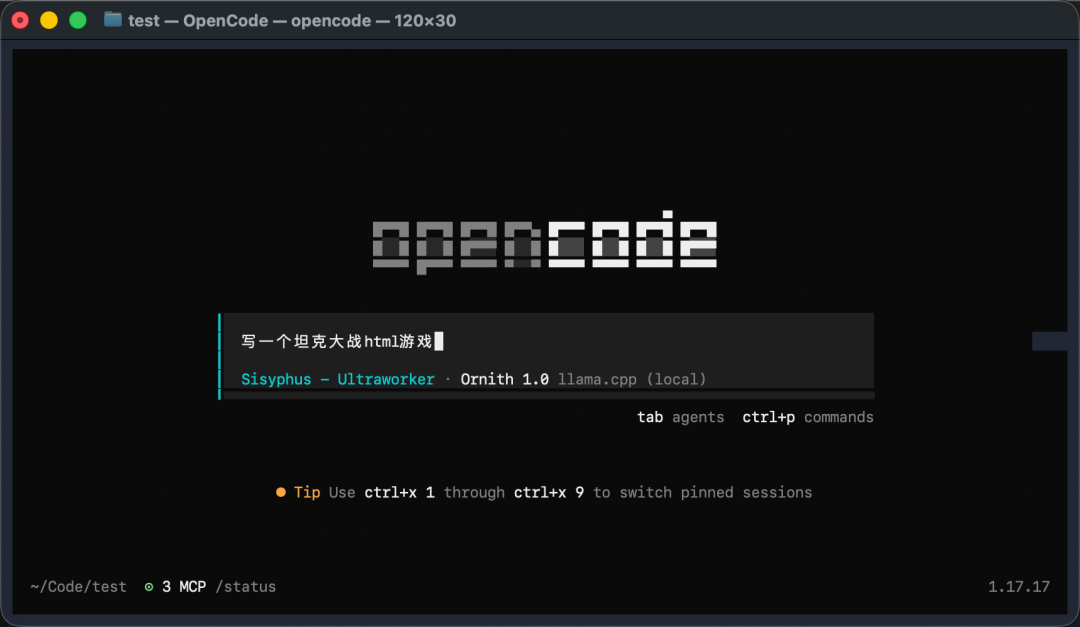Click the orange Tip bullet dot
This screenshot has width=1080, height=627.
coord(280,492)
